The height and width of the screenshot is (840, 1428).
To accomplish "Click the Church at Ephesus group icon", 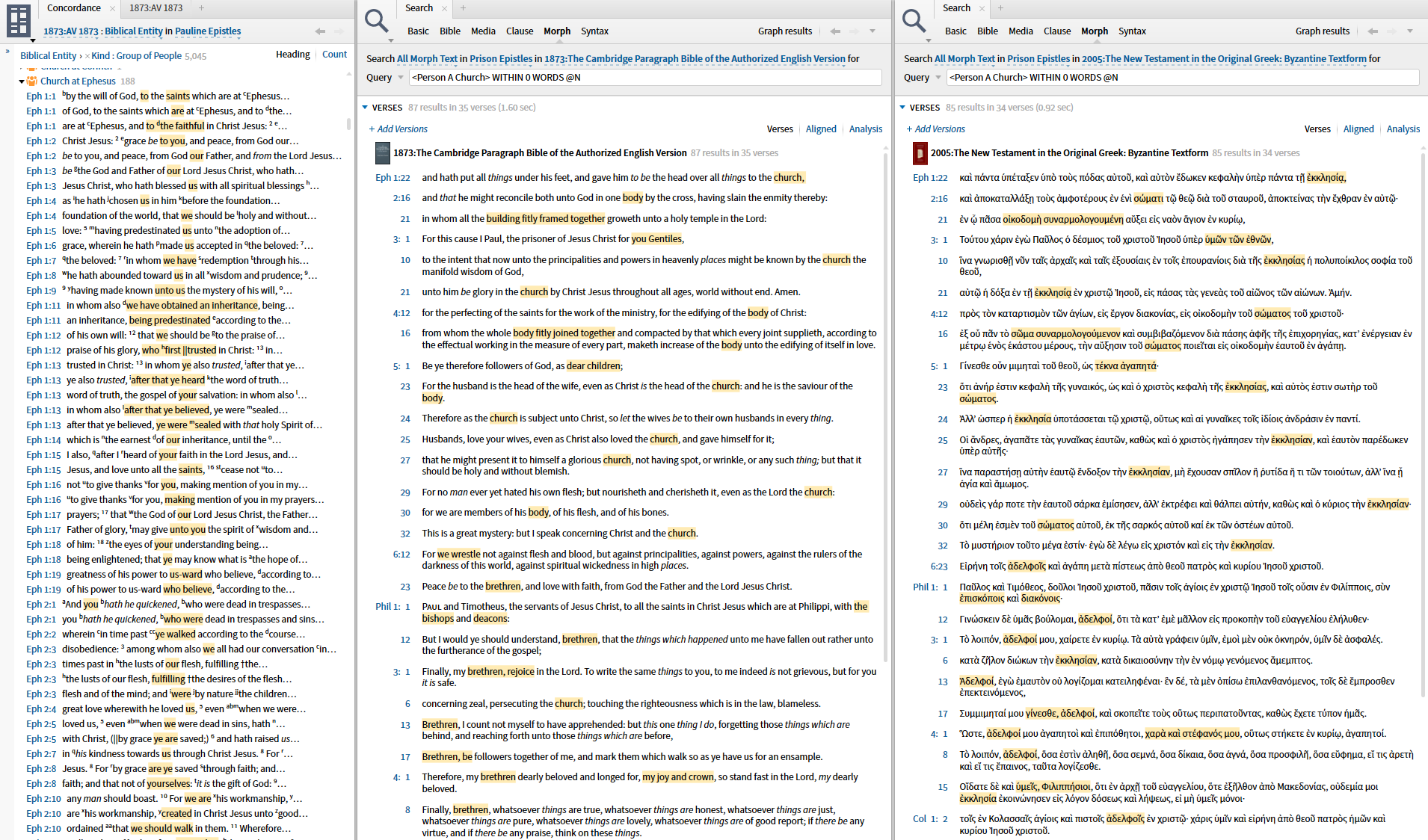I will [x=32, y=81].
